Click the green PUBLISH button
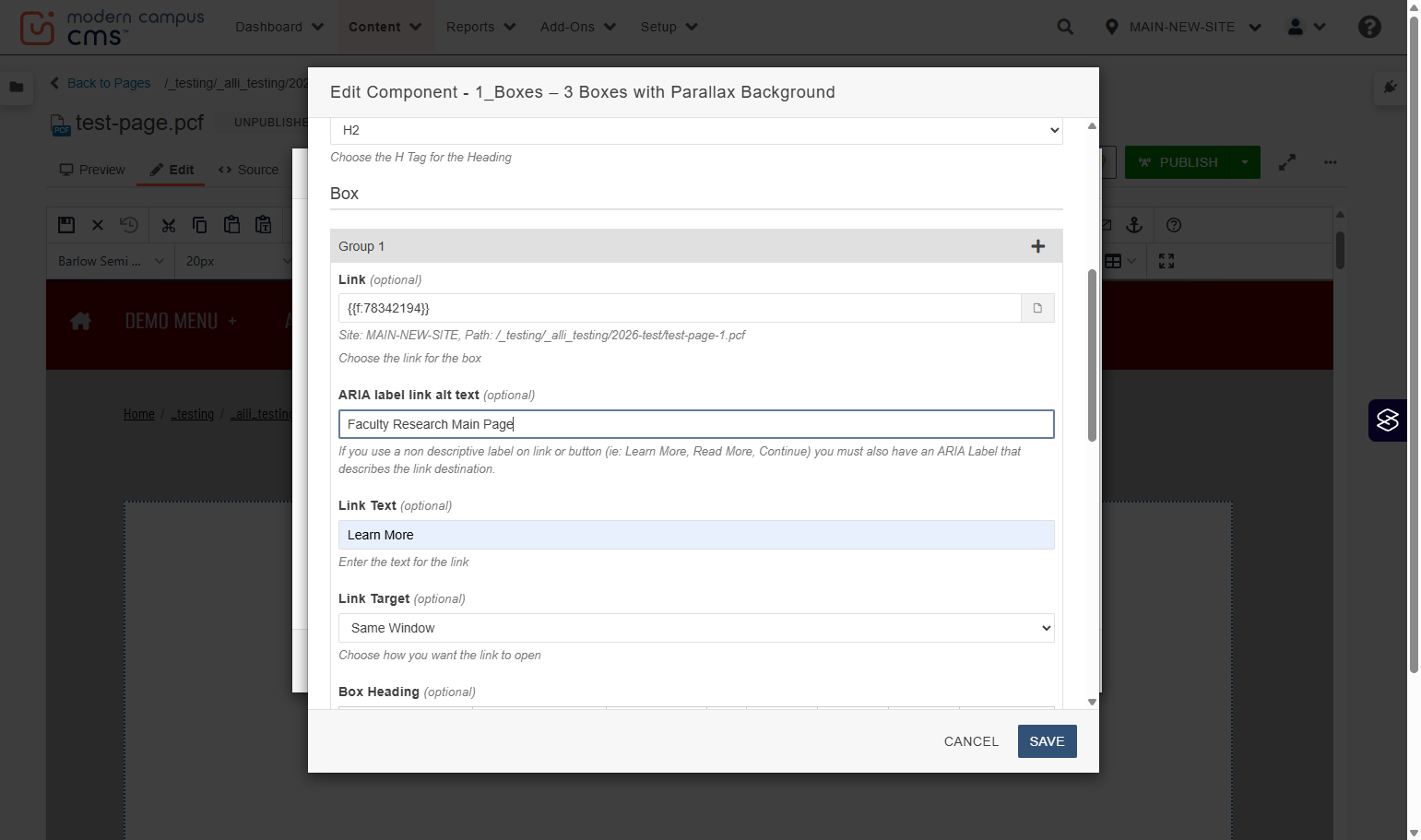This screenshot has width=1421, height=840. click(1178, 162)
